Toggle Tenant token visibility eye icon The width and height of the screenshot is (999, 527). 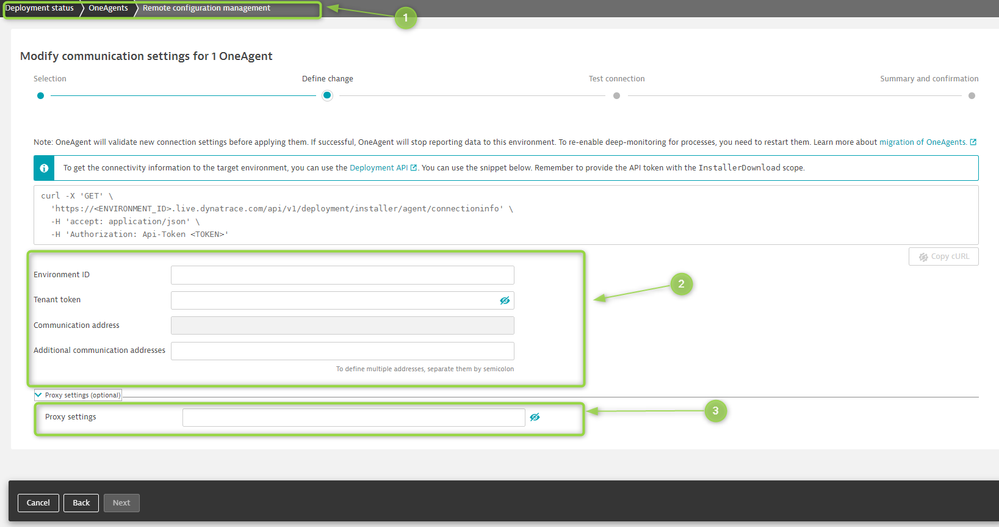pos(505,300)
